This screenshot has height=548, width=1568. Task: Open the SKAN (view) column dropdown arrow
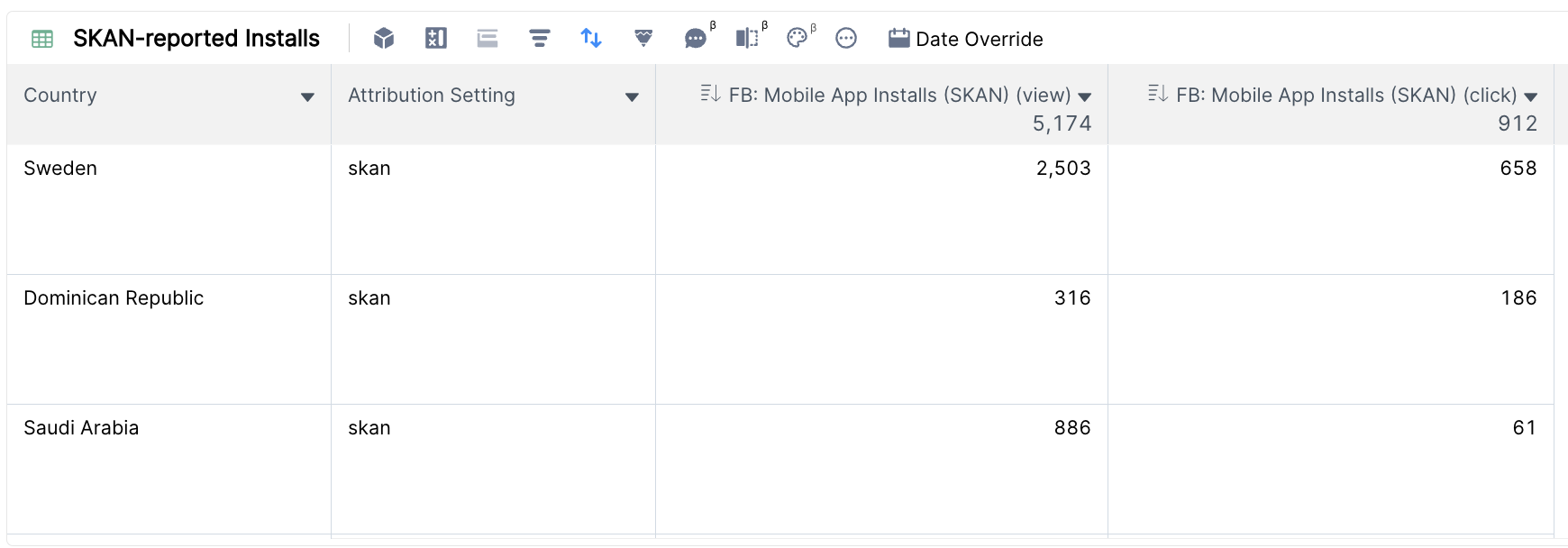[1085, 96]
